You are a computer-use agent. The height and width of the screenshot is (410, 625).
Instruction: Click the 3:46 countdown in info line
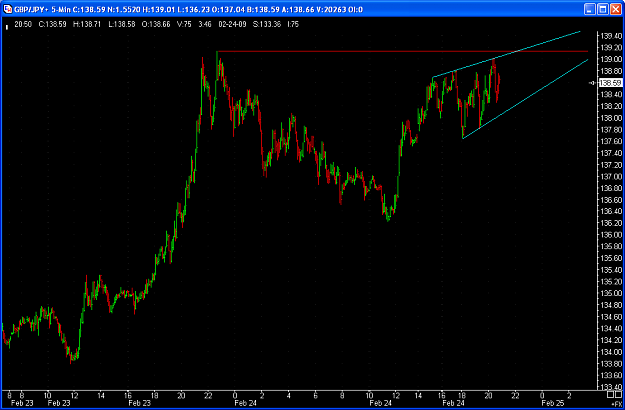point(205,24)
